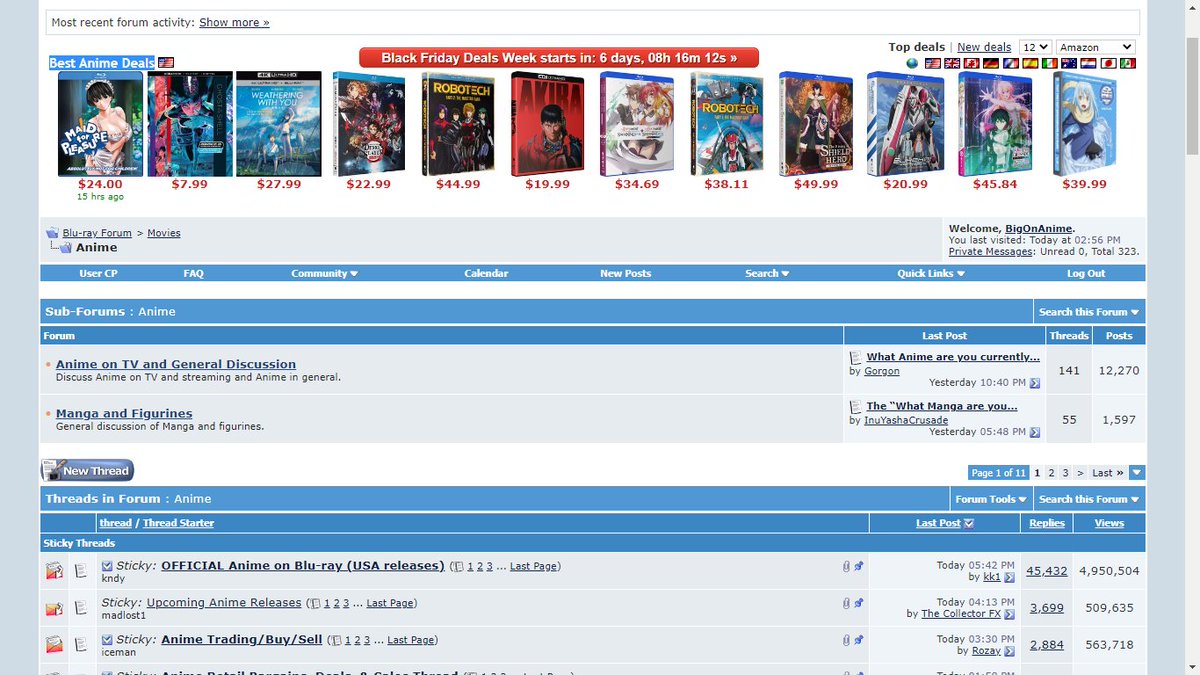The image size is (1200, 675).
Task: Open 45,432 replies count link
Action: point(1047,571)
